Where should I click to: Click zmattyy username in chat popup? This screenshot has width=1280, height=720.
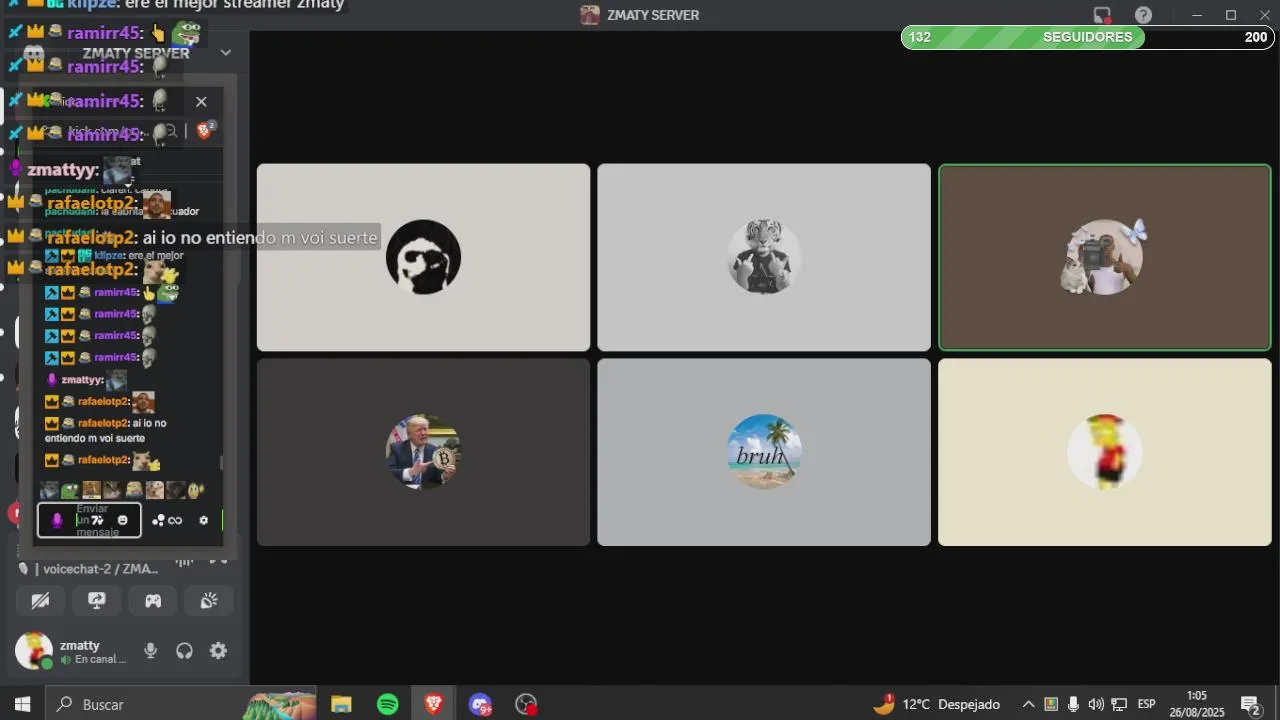point(82,380)
